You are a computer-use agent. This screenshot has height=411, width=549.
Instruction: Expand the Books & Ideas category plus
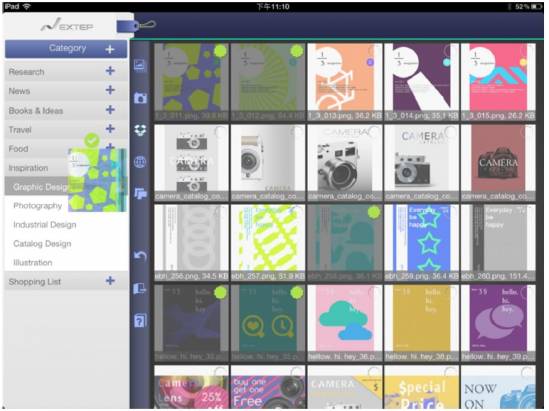(110, 110)
